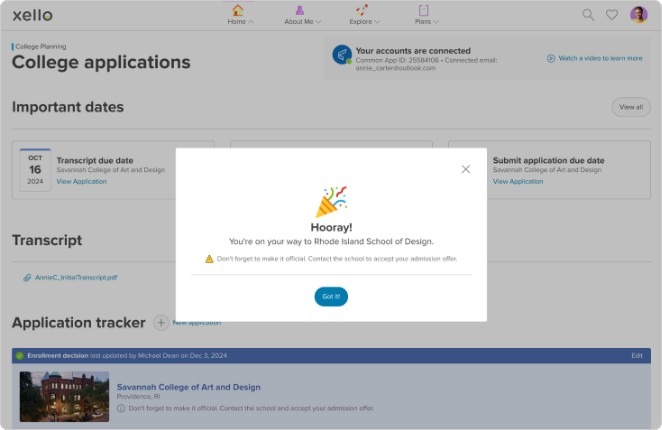662x430 pixels.
Task: Expand the Home dropdown chevron
Action: tap(251, 22)
